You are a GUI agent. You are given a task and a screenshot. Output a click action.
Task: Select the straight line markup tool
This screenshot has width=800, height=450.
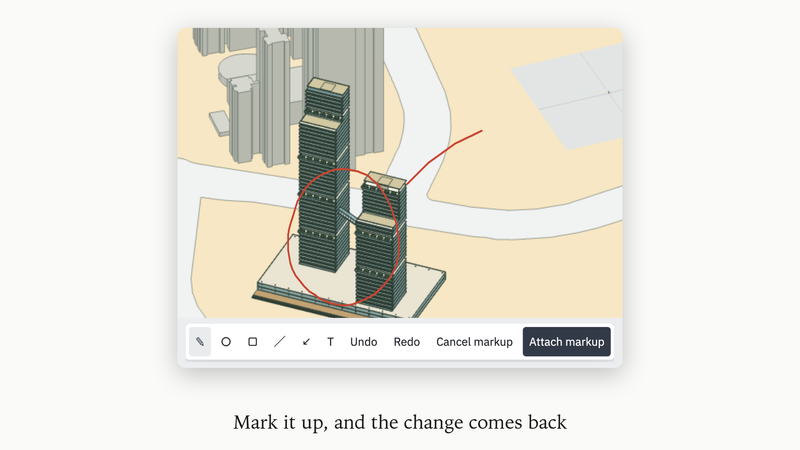280,342
